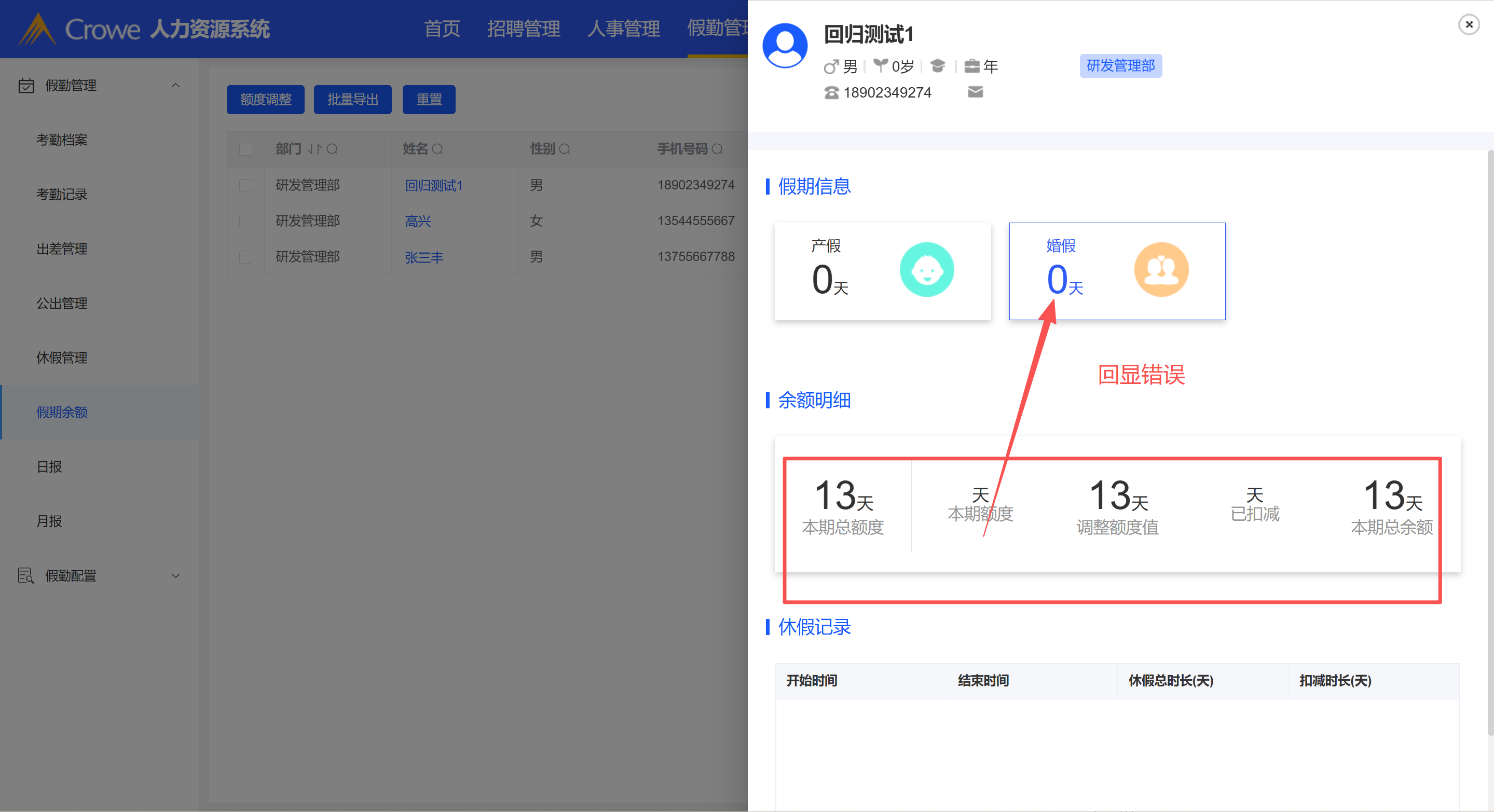The height and width of the screenshot is (812, 1494).
Task: Click the Crowe logo icon in the header
Action: click(x=37, y=29)
